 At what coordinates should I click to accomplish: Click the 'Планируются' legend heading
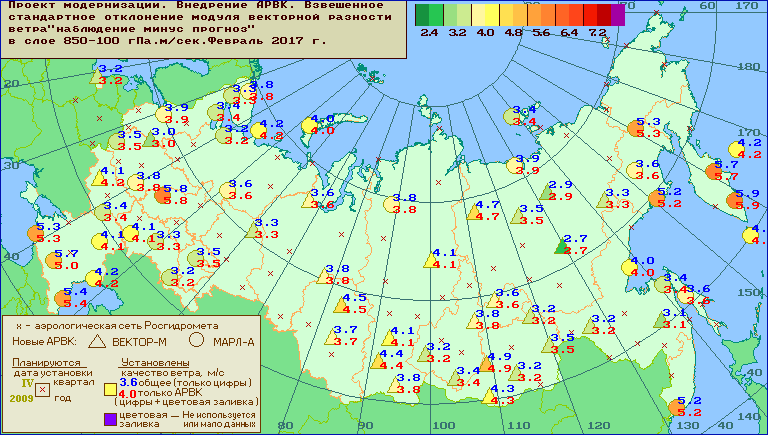(x=46, y=363)
